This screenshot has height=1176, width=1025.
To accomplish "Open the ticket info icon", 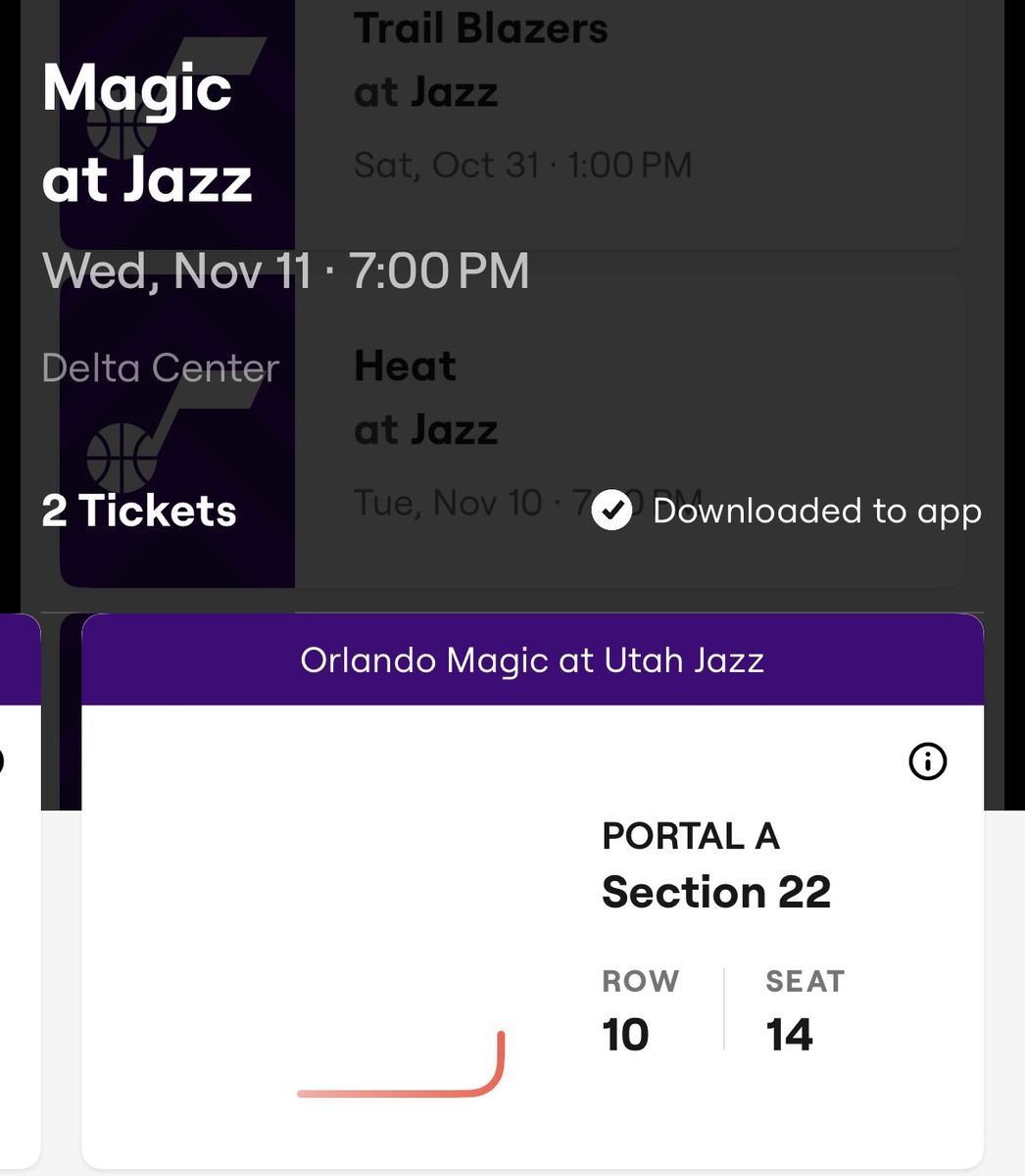I will tap(927, 761).
